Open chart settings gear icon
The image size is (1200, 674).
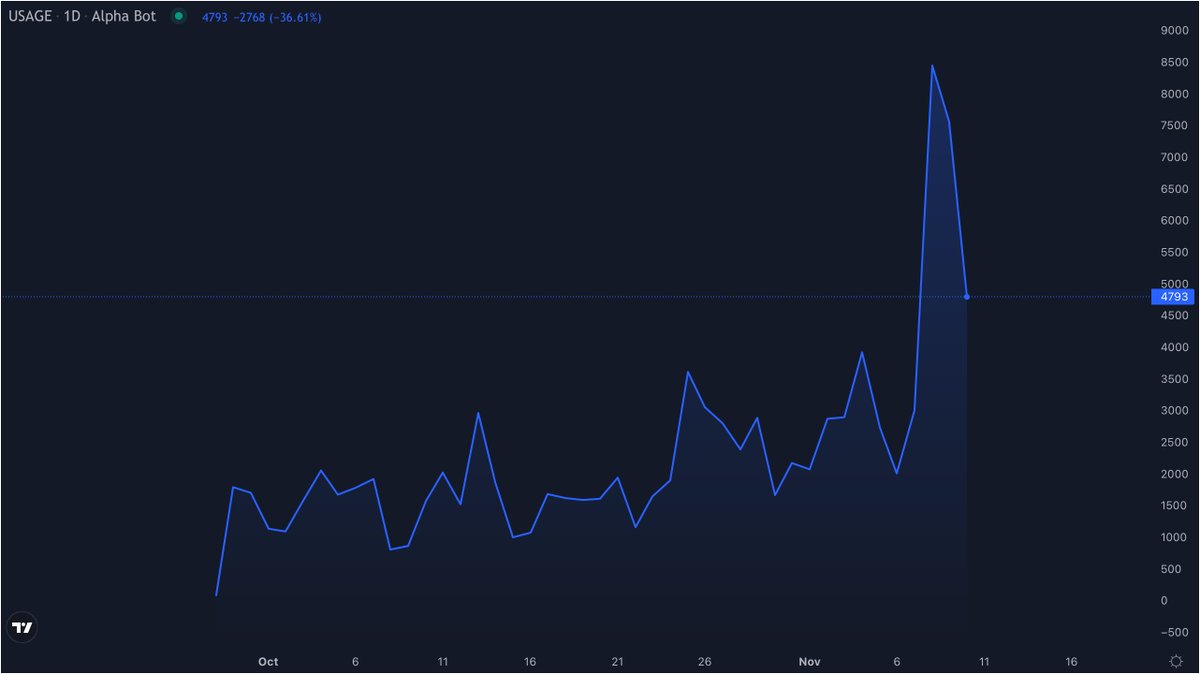[x=1177, y=661]
